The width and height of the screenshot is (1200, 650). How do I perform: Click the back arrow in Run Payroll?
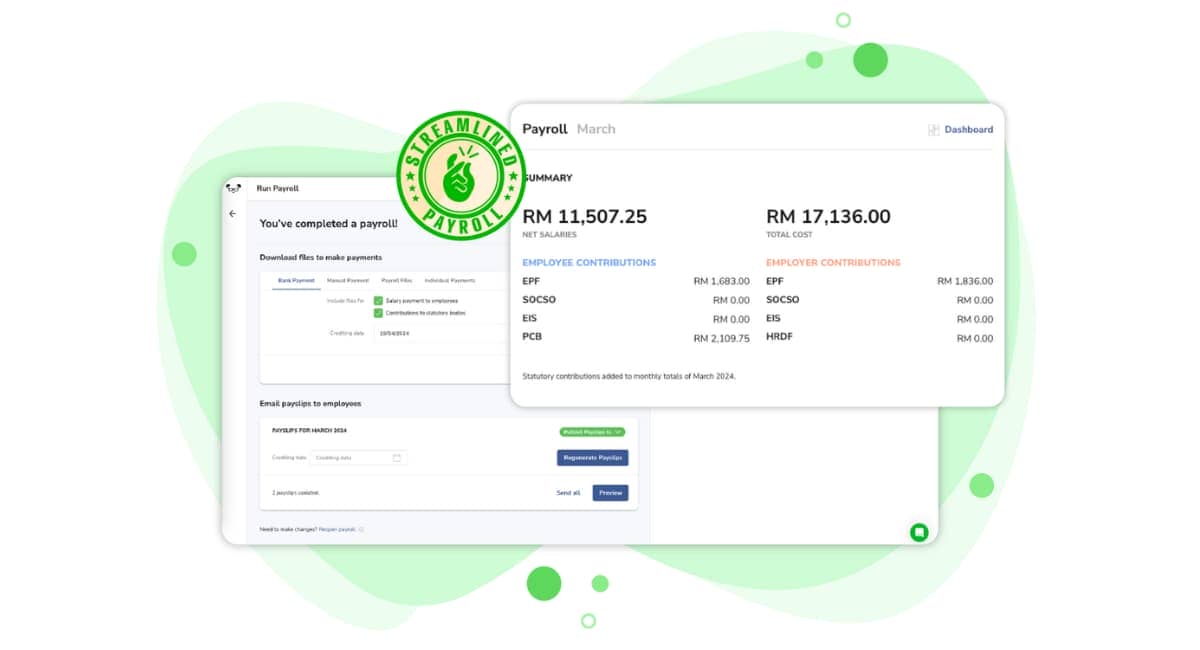coord(232,213)
